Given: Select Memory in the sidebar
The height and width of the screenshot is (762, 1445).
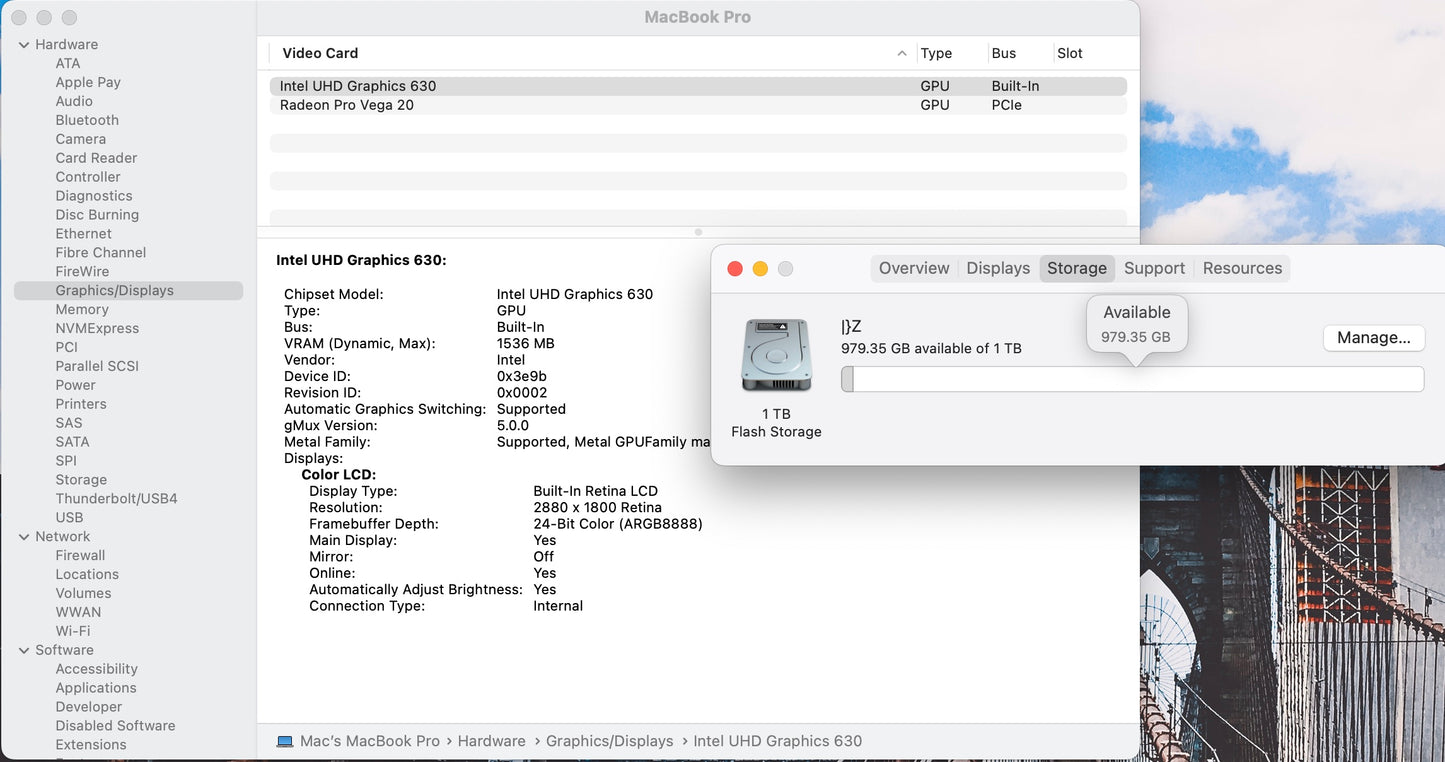Looking at the screenshot, I should point(82,310).
